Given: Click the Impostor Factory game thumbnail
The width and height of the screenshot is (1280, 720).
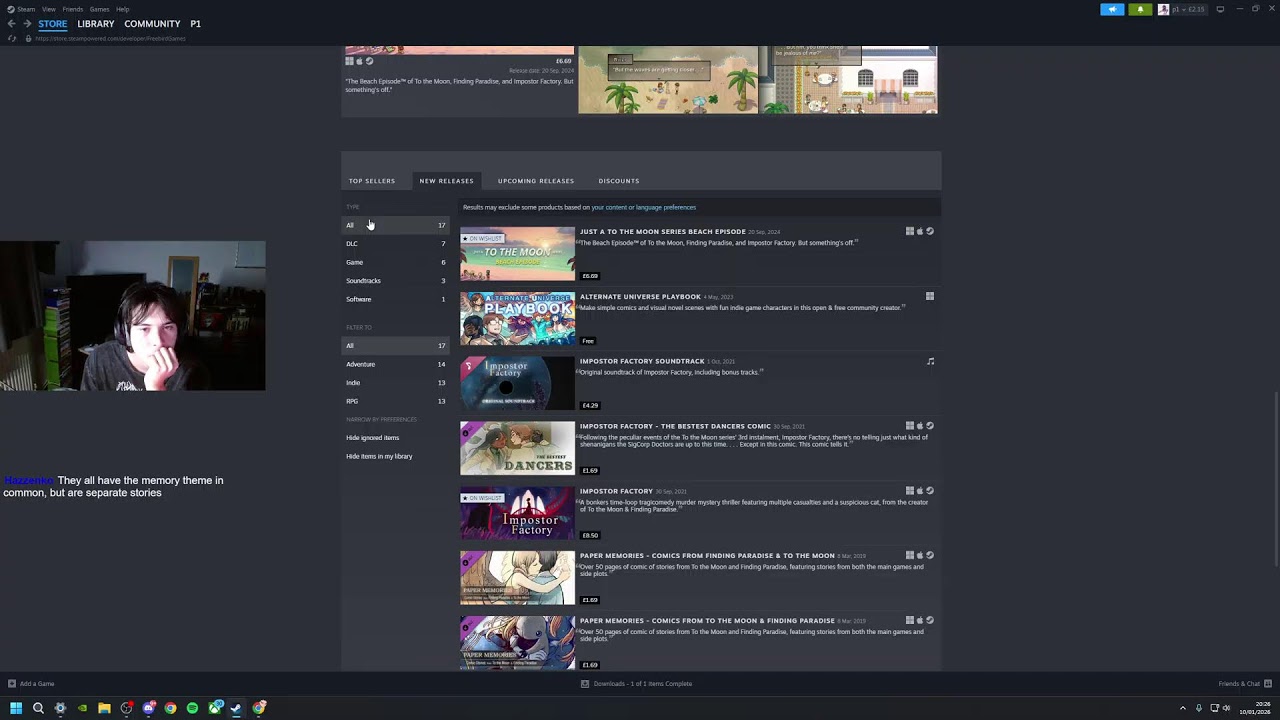Looking at the screenshot, I should [x=517, y=513].
